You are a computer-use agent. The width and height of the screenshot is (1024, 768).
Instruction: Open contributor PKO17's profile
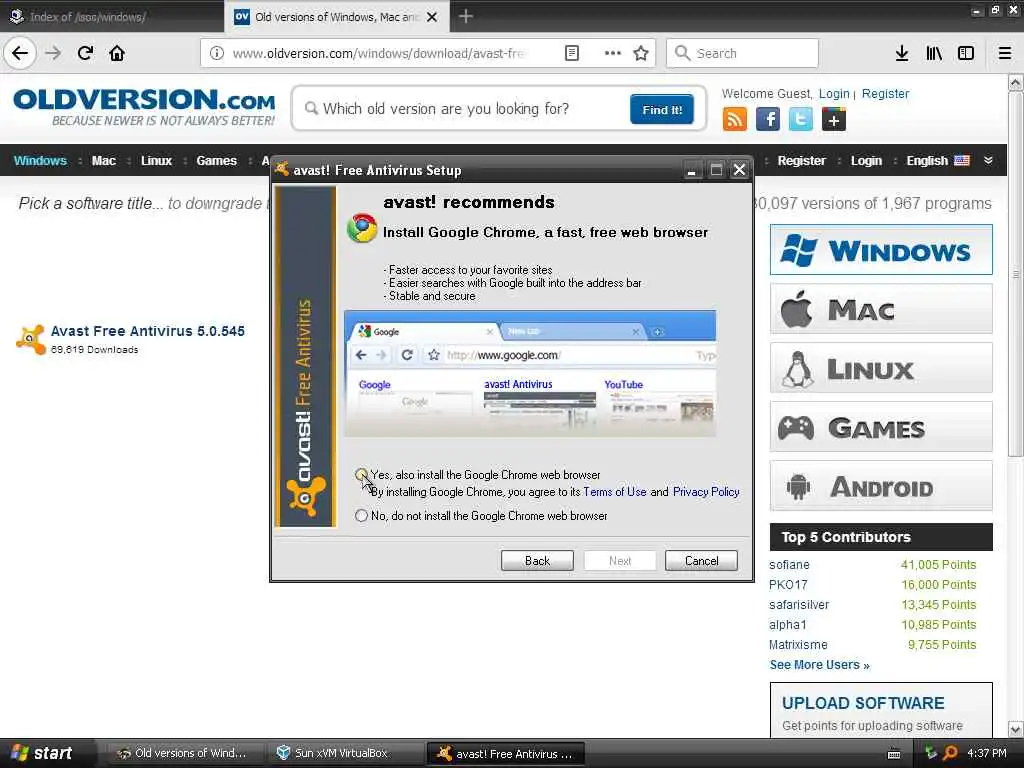click(x=788, y=584)
